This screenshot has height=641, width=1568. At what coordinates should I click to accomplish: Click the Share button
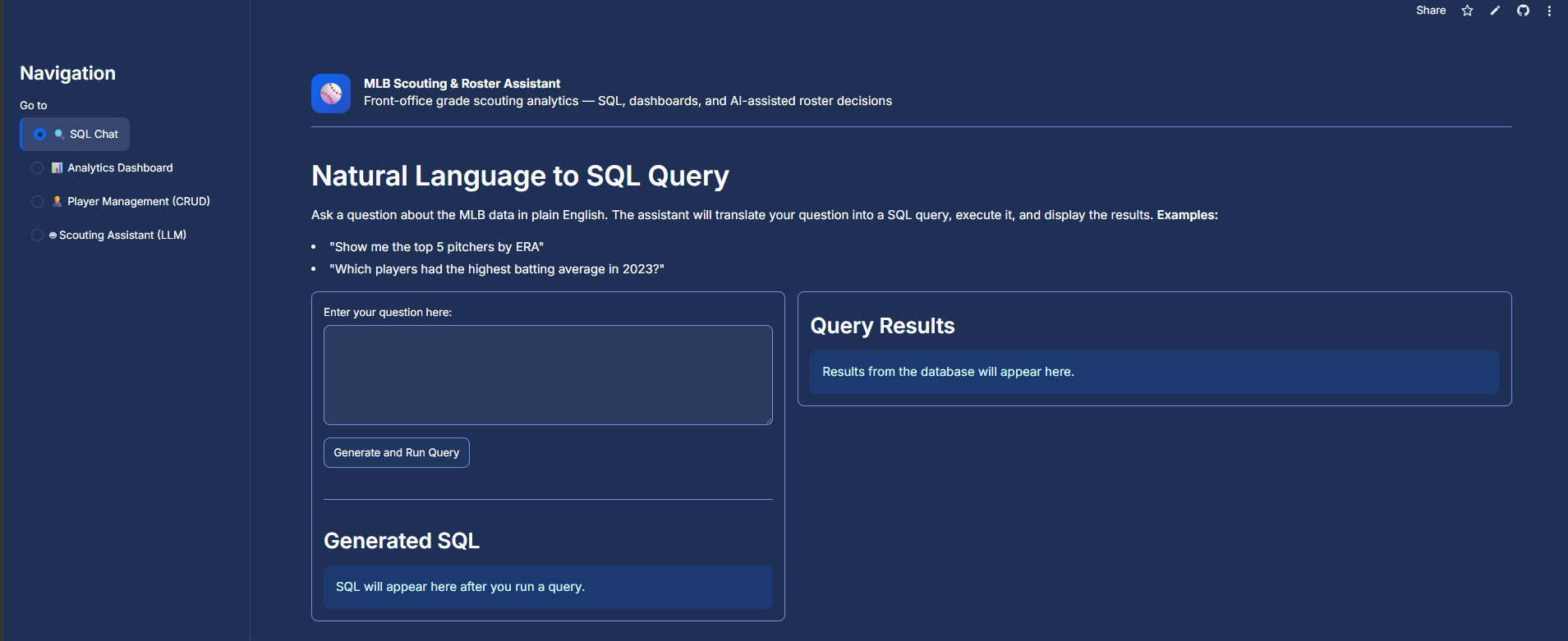[x=1431, y=11]
